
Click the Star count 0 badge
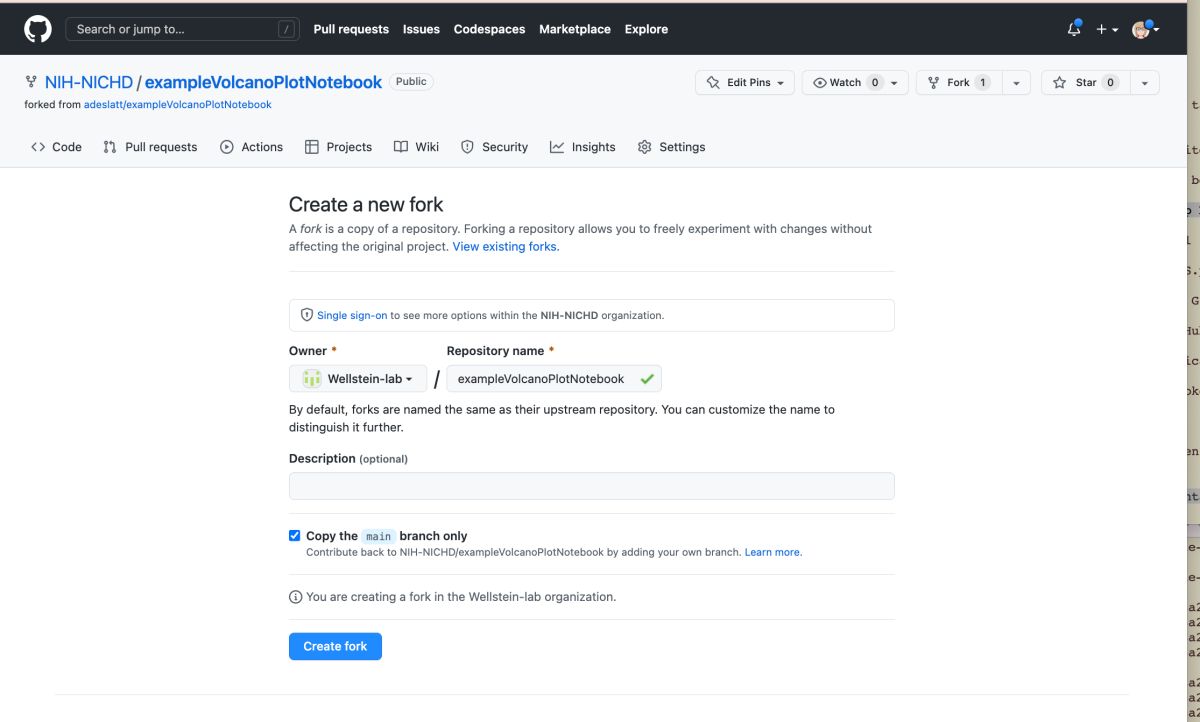click(x=1110, y=83)
